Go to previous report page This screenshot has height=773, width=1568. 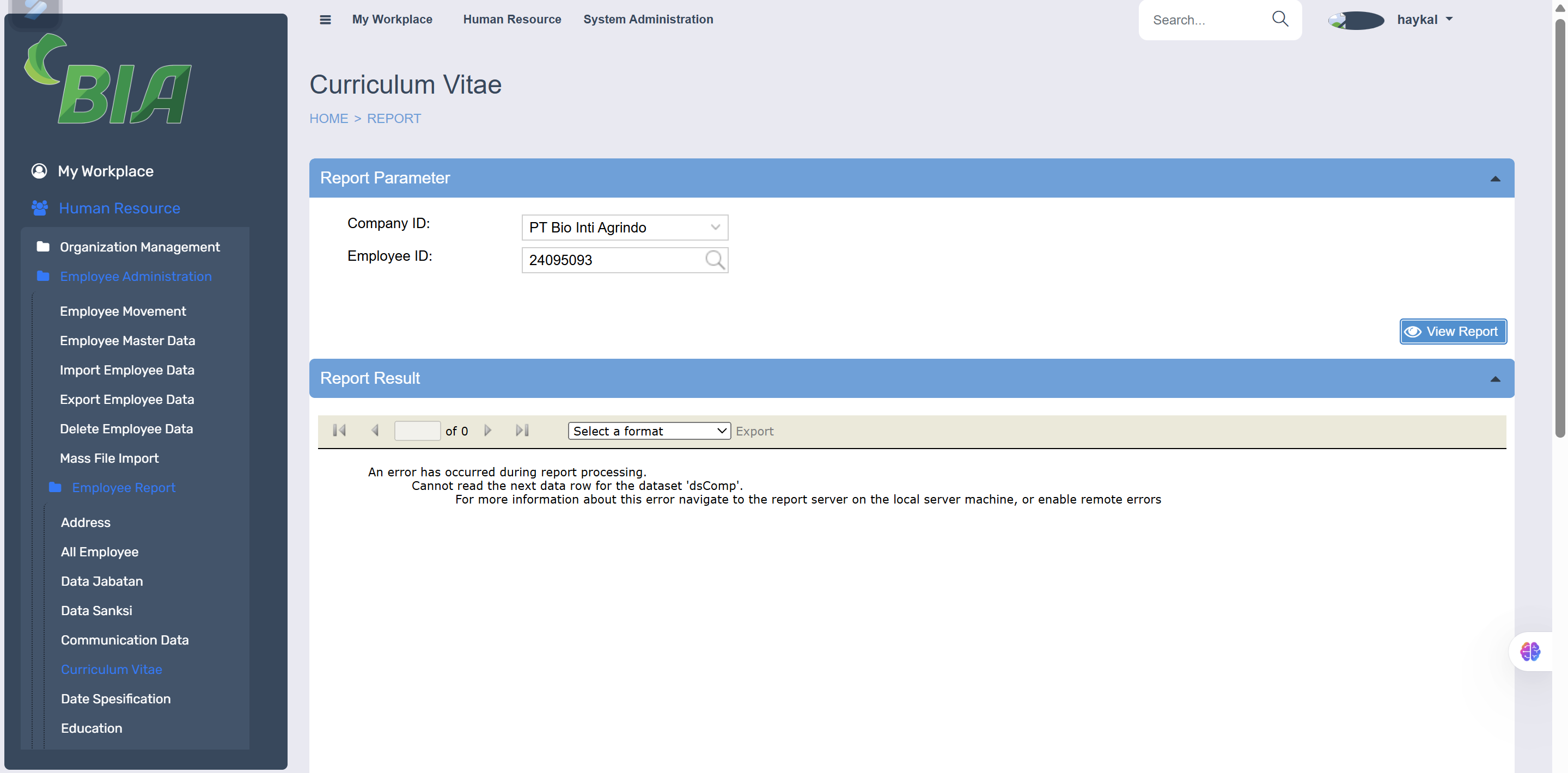pyautogui.click(x=375, y=431)
